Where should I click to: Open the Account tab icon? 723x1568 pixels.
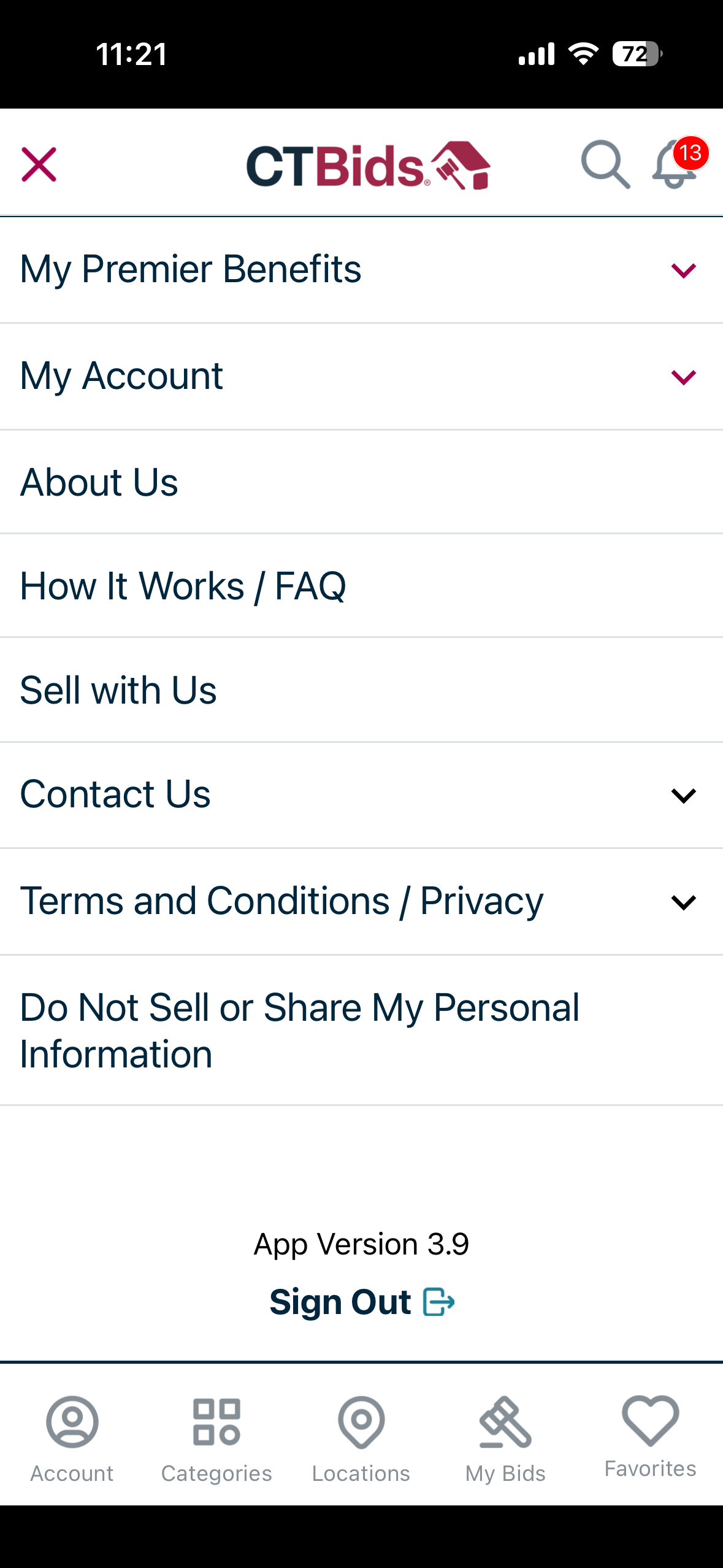point(72,1422)
